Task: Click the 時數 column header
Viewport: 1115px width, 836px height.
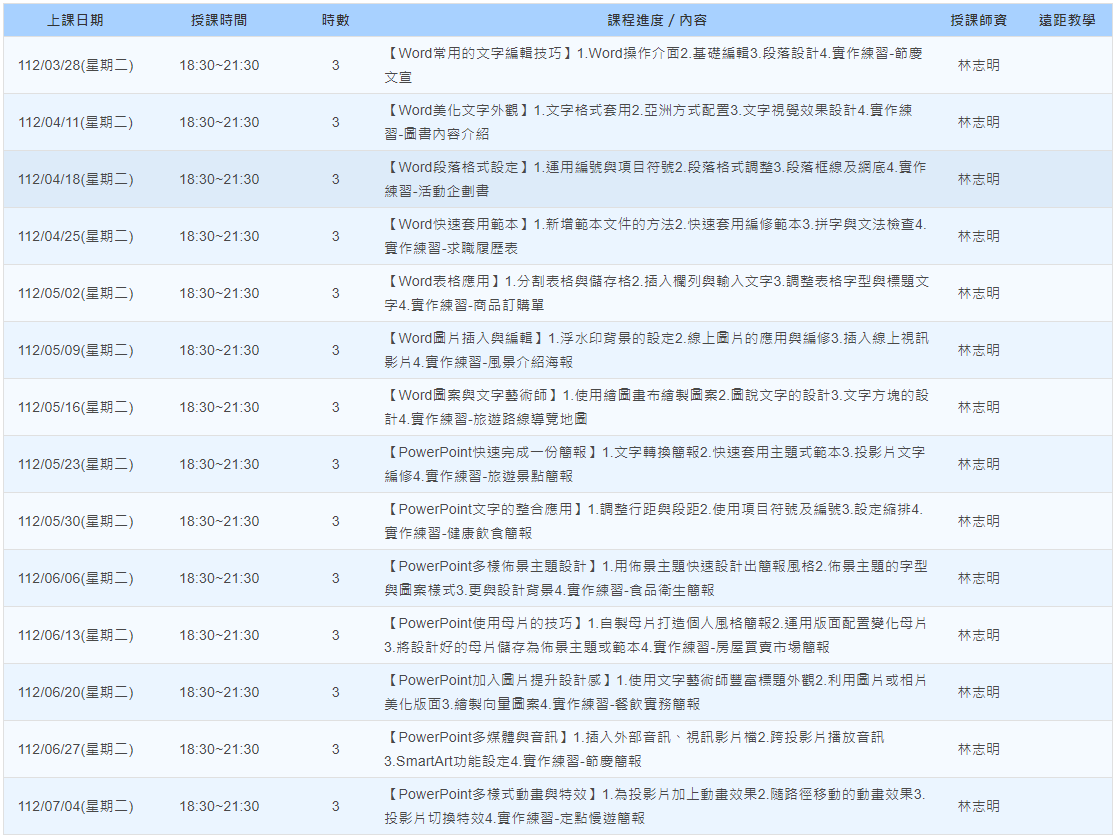Action: [336, 21]
